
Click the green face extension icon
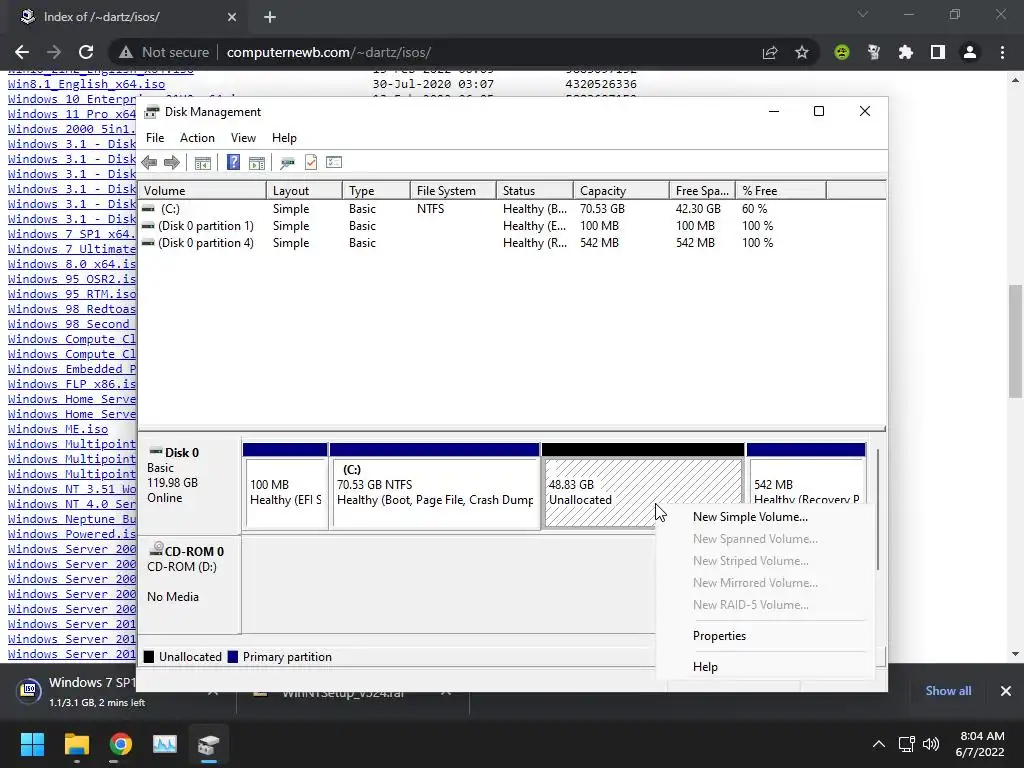(842, 52)
